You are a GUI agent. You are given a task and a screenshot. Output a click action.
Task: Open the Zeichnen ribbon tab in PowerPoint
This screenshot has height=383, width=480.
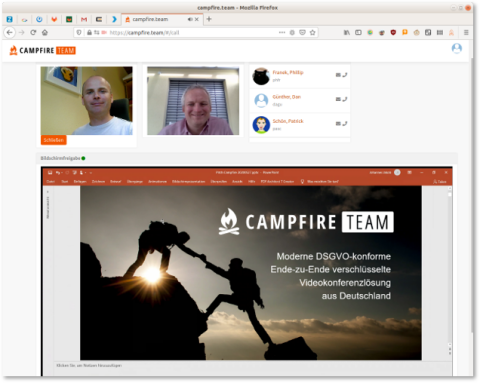[x=98, y=182]
